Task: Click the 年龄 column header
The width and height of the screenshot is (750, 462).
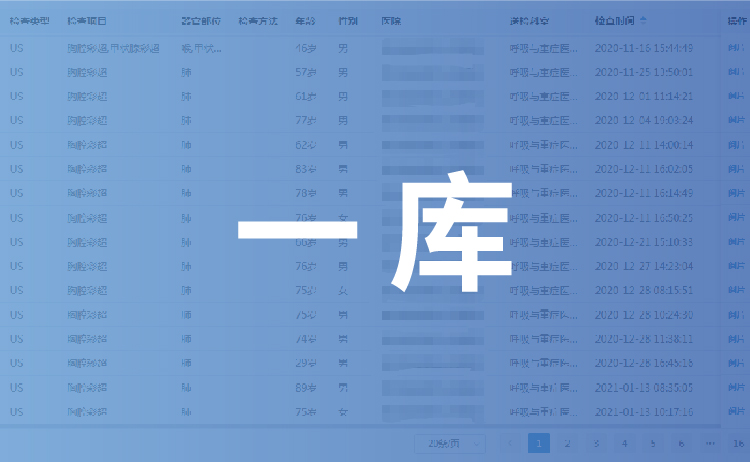Action: tap(305, 20)
